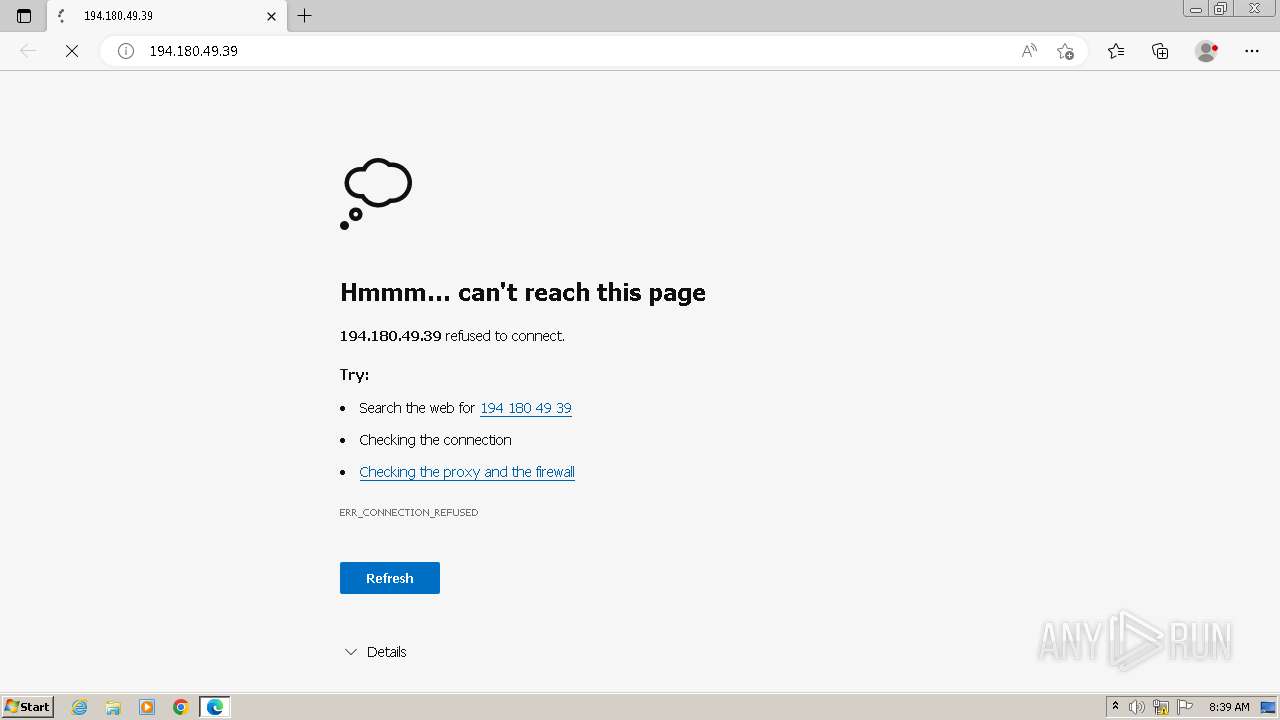Screen dimensions: 1280x720
Task: Select the heading Hmmm… can't reach this page
Action: point(523,292)
